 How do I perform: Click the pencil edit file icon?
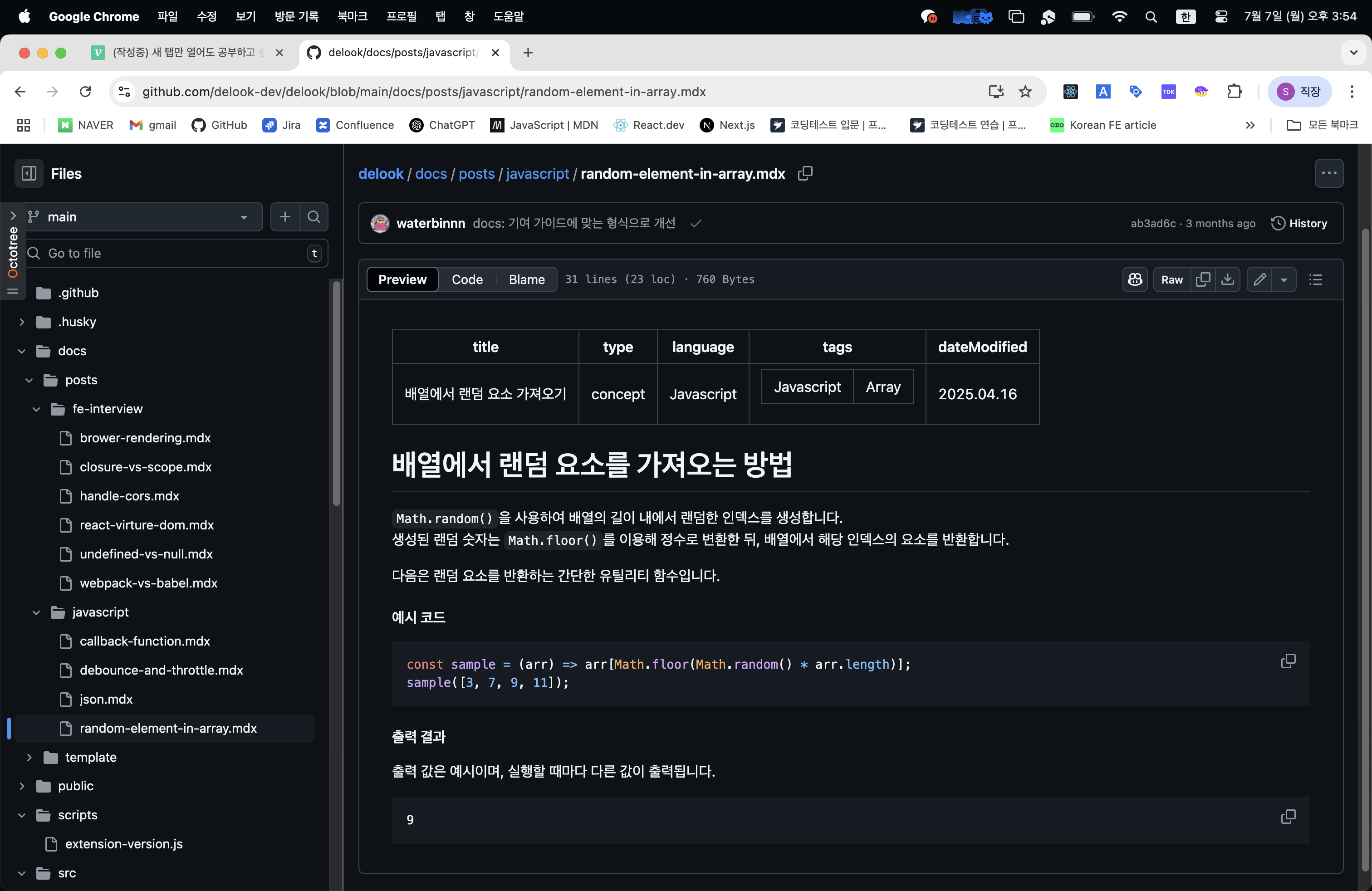click(1259, 279)
